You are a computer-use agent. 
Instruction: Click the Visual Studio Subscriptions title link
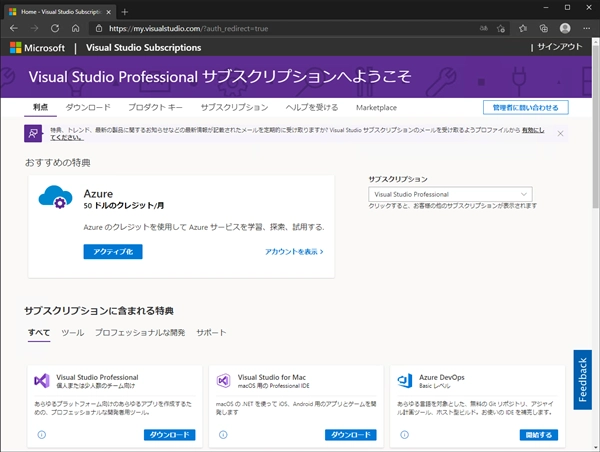tap(143, 47)
